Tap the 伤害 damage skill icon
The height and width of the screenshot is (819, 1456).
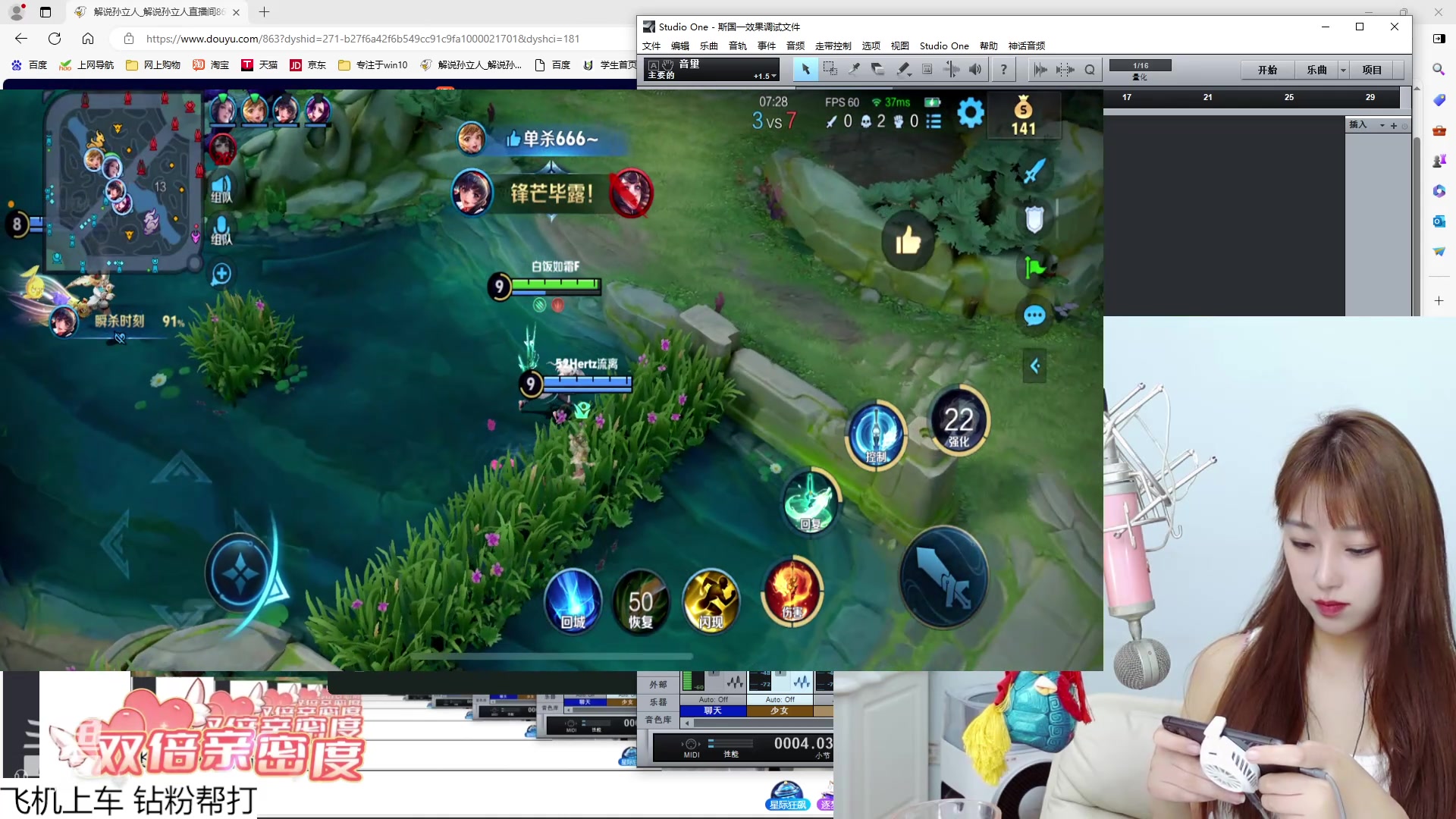point(792,592)
